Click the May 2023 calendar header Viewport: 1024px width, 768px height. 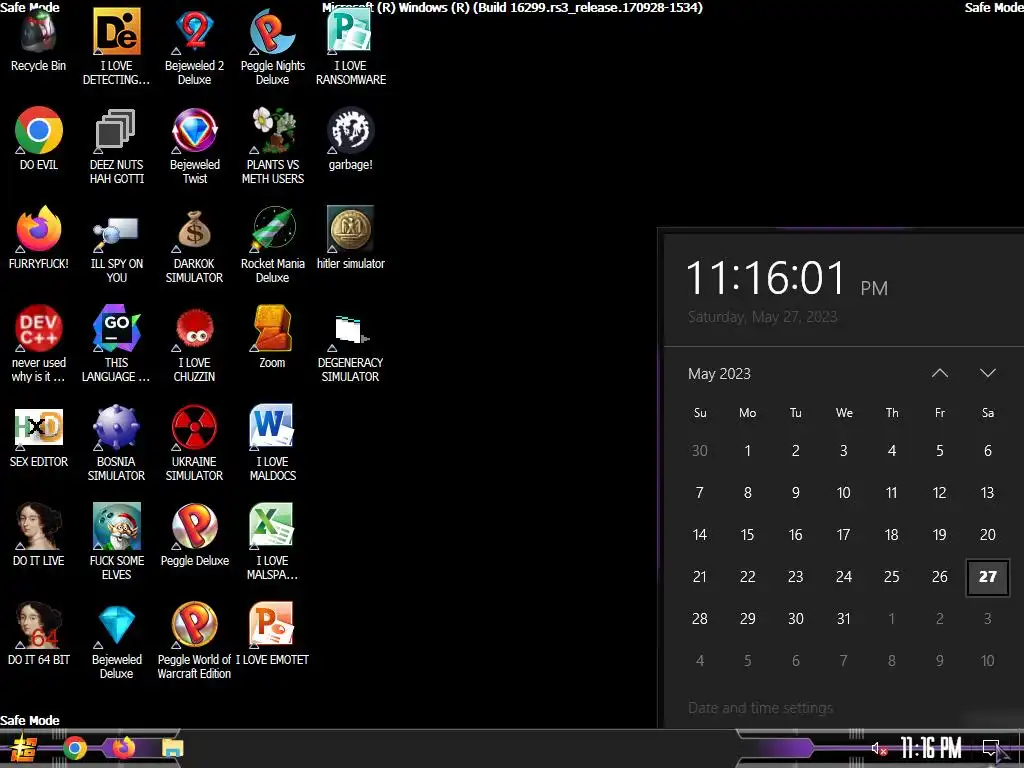[719, 374]
